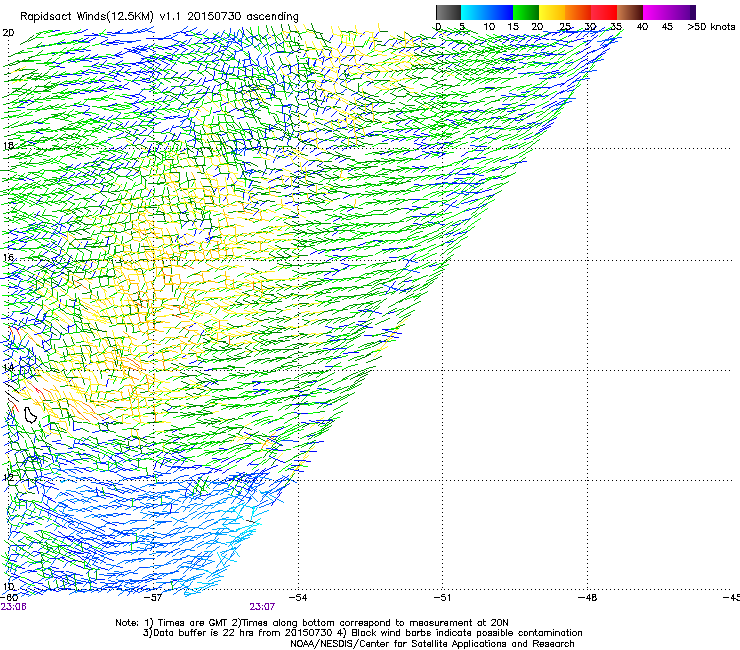Click the 'Rapidscat Winds(12.5KM)' title text

pos(87,17)
